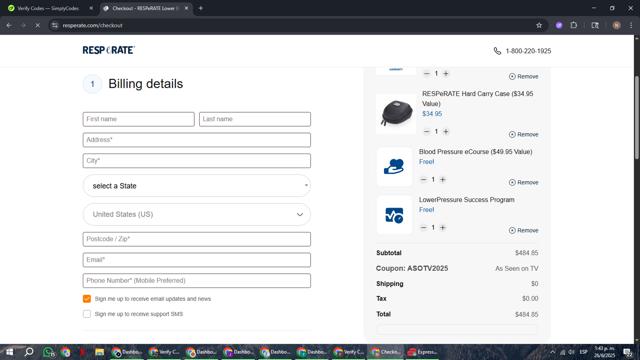
Task: Click the Postcode / Zip field
Action: [197, 239]
